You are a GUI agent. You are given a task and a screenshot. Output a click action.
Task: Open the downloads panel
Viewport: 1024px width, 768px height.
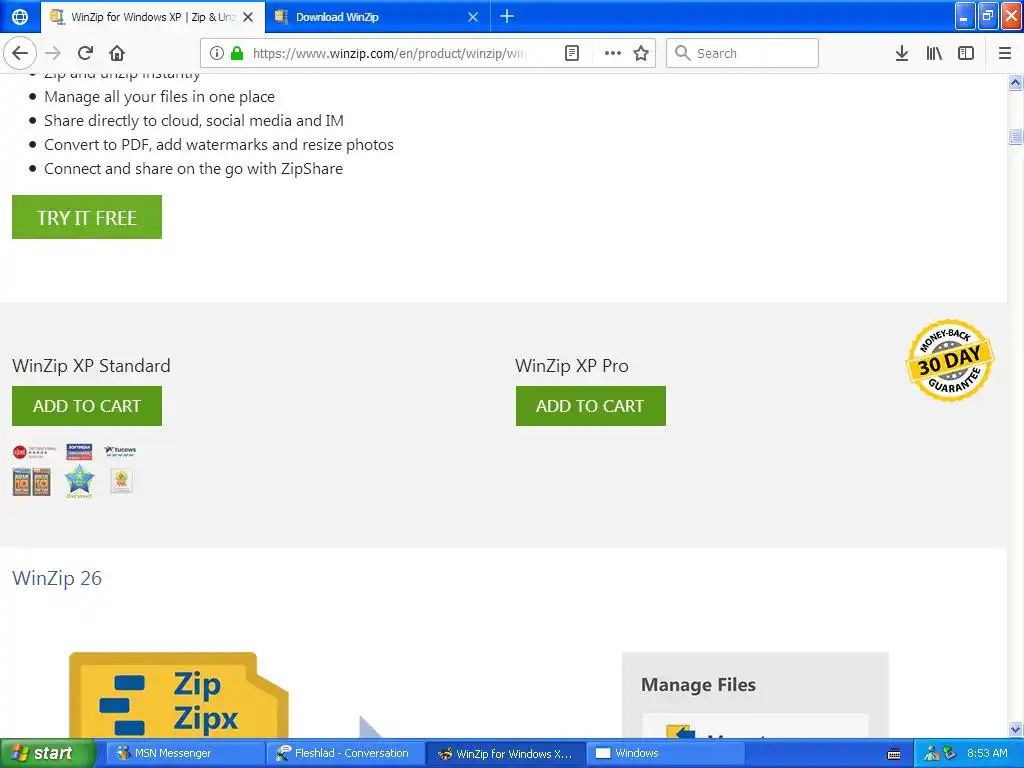click(x=902, y=53)
